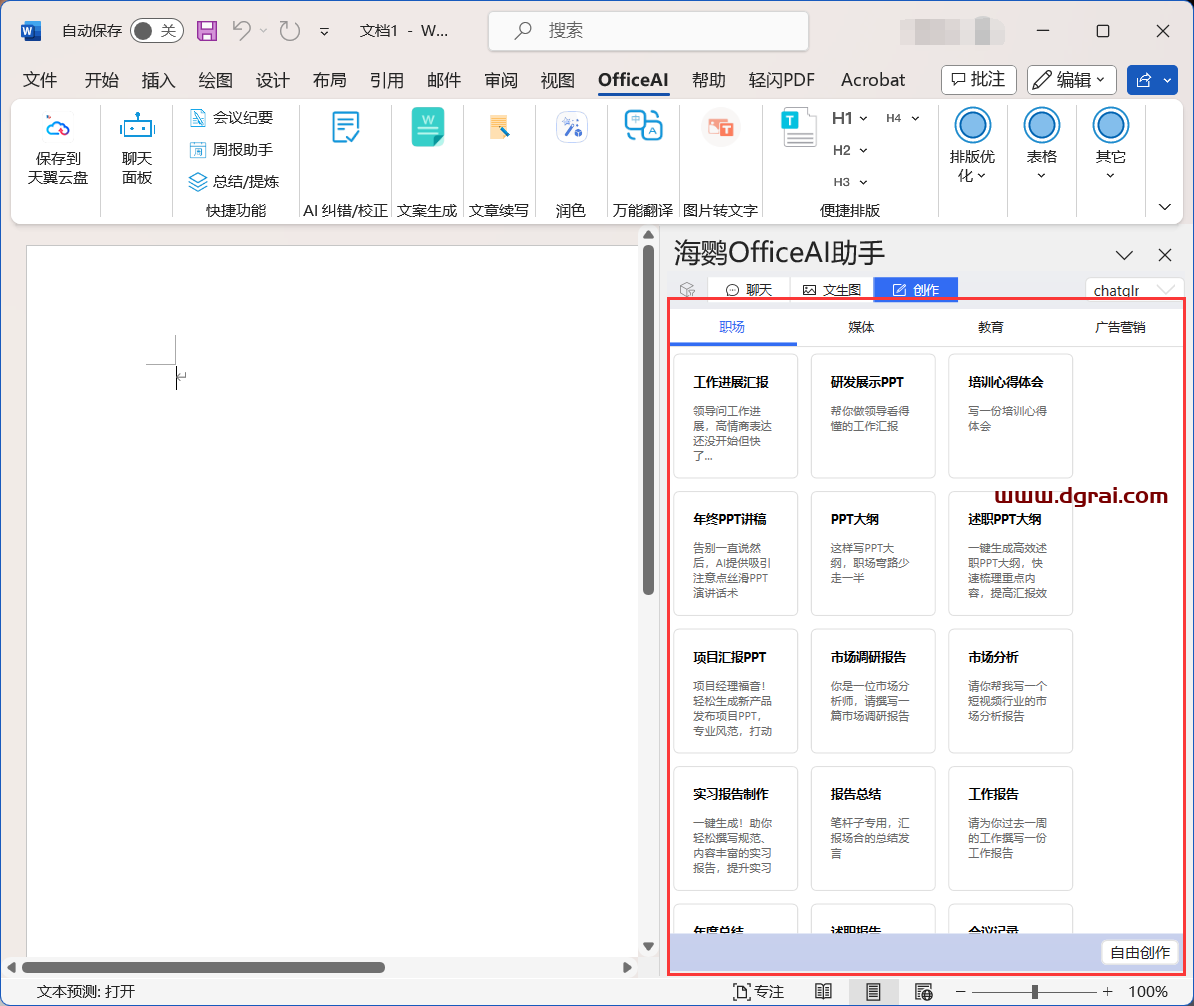Click the Save disk icon in title bar
1194x1006 pixels.
[x=206, y=30]
